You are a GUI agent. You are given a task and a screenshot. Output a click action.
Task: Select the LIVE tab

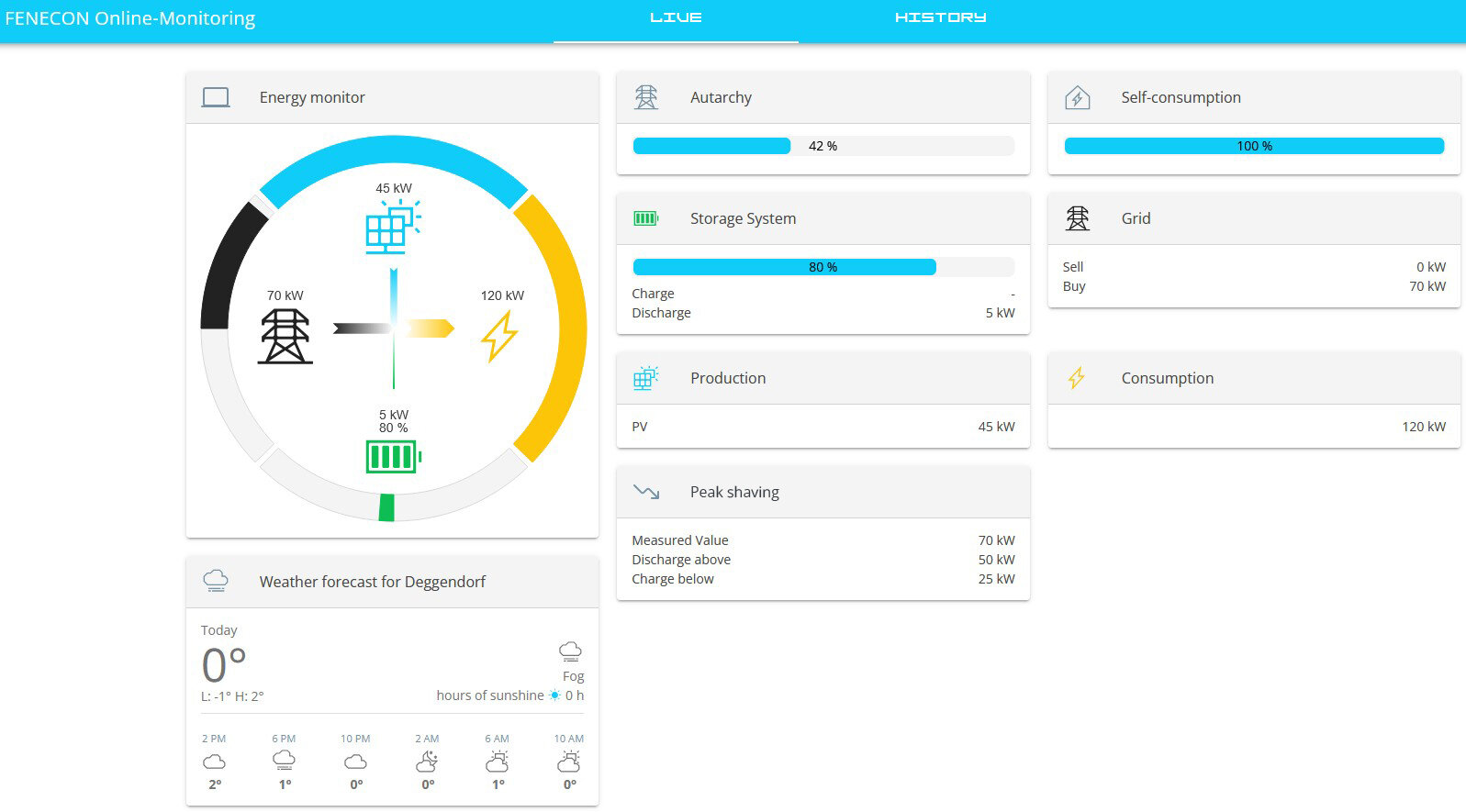coord(676,17)
